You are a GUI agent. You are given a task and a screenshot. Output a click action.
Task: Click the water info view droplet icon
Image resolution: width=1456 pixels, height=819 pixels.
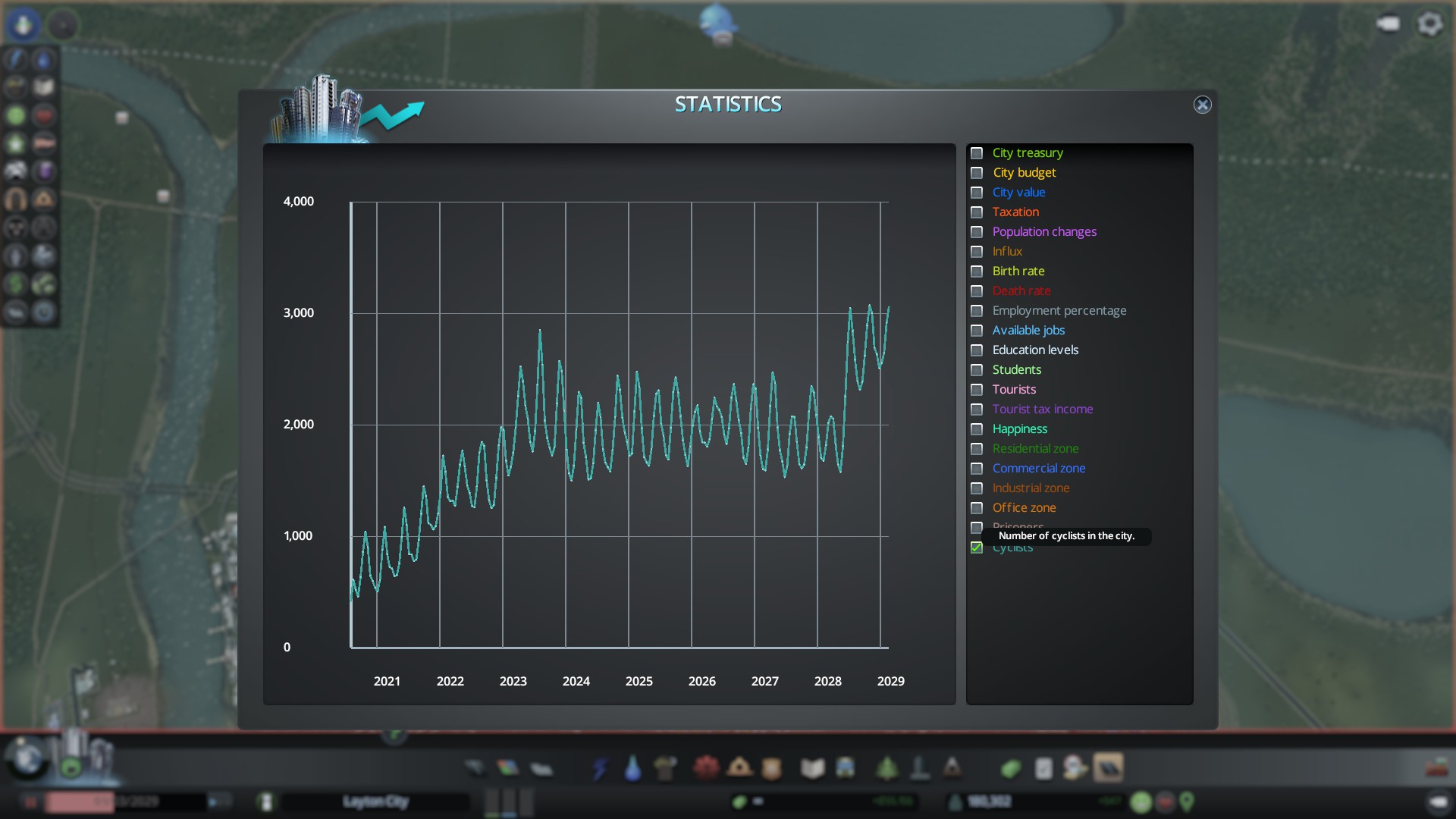44,59
